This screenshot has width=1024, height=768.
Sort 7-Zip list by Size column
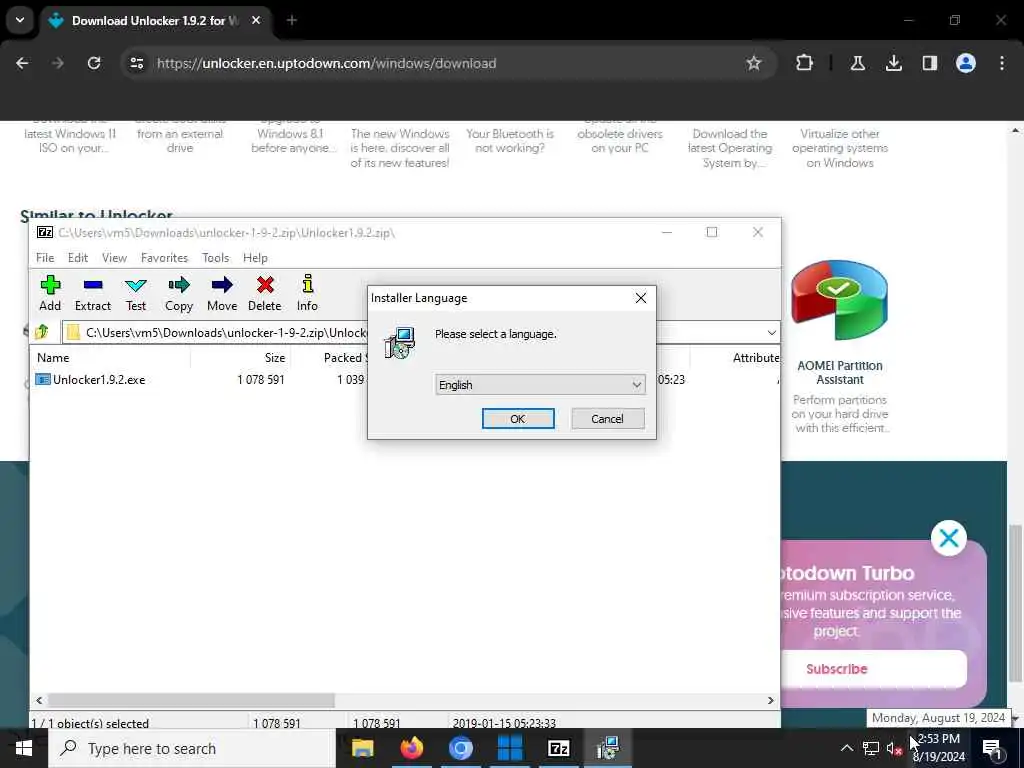(241, 358)
